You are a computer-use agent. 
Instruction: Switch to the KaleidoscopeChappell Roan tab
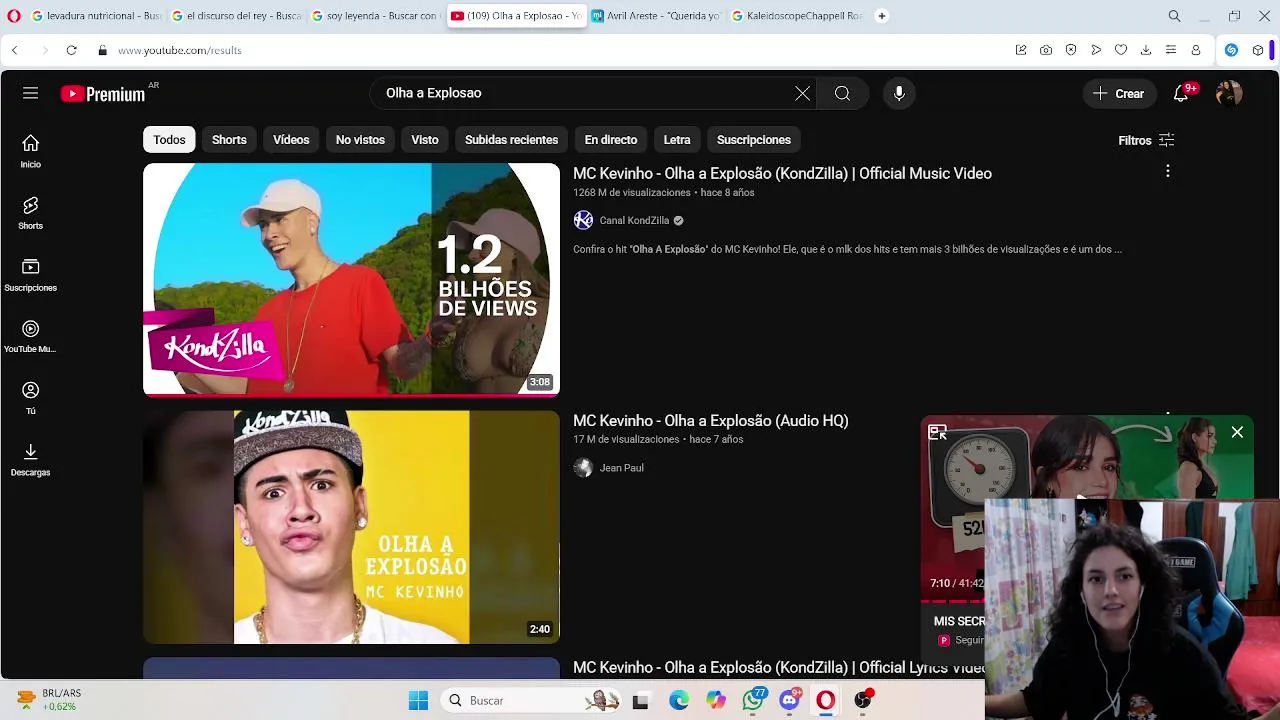point(796,16)
